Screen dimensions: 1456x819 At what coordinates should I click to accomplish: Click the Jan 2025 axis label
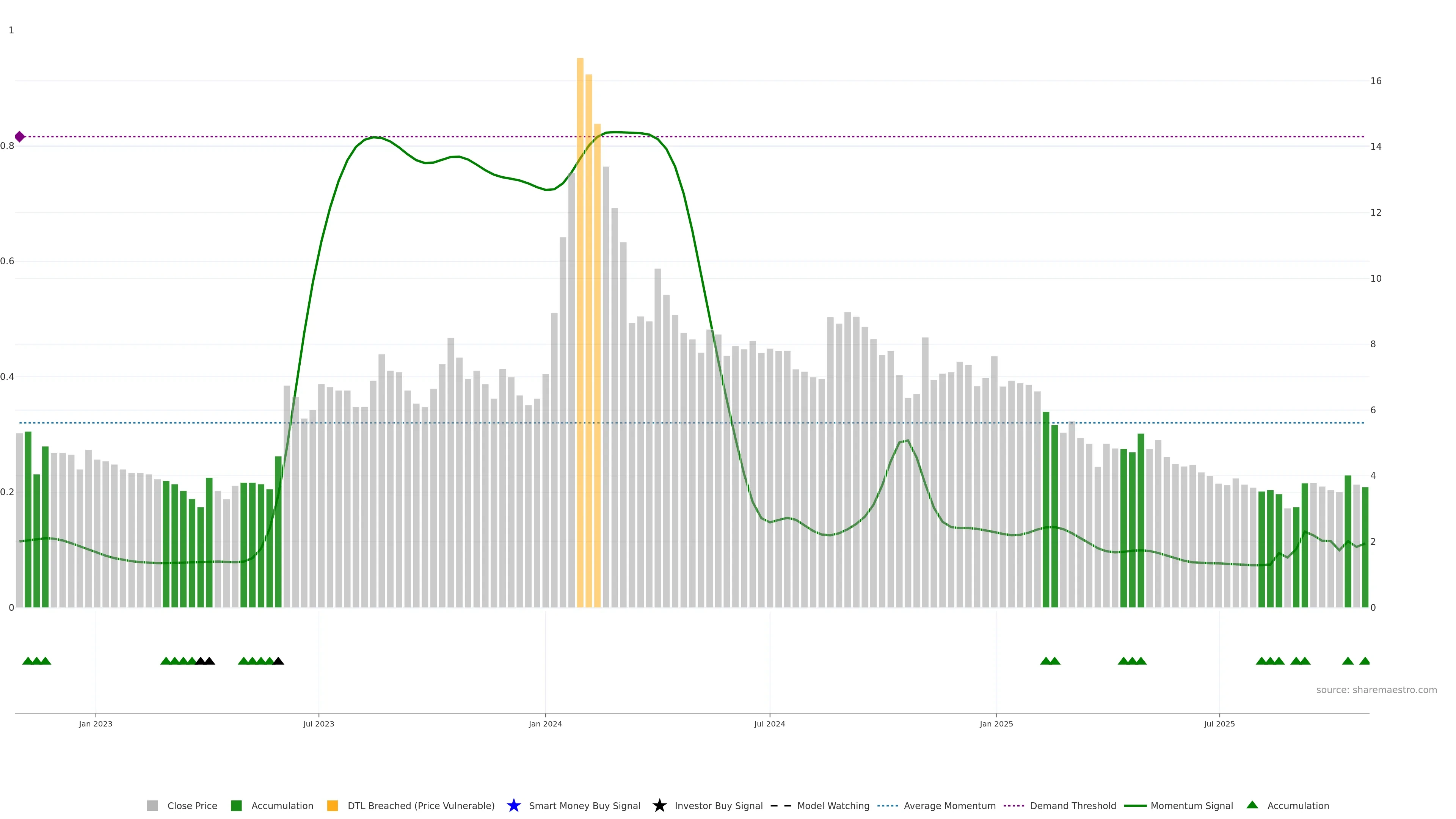click(x=996, y=723)
